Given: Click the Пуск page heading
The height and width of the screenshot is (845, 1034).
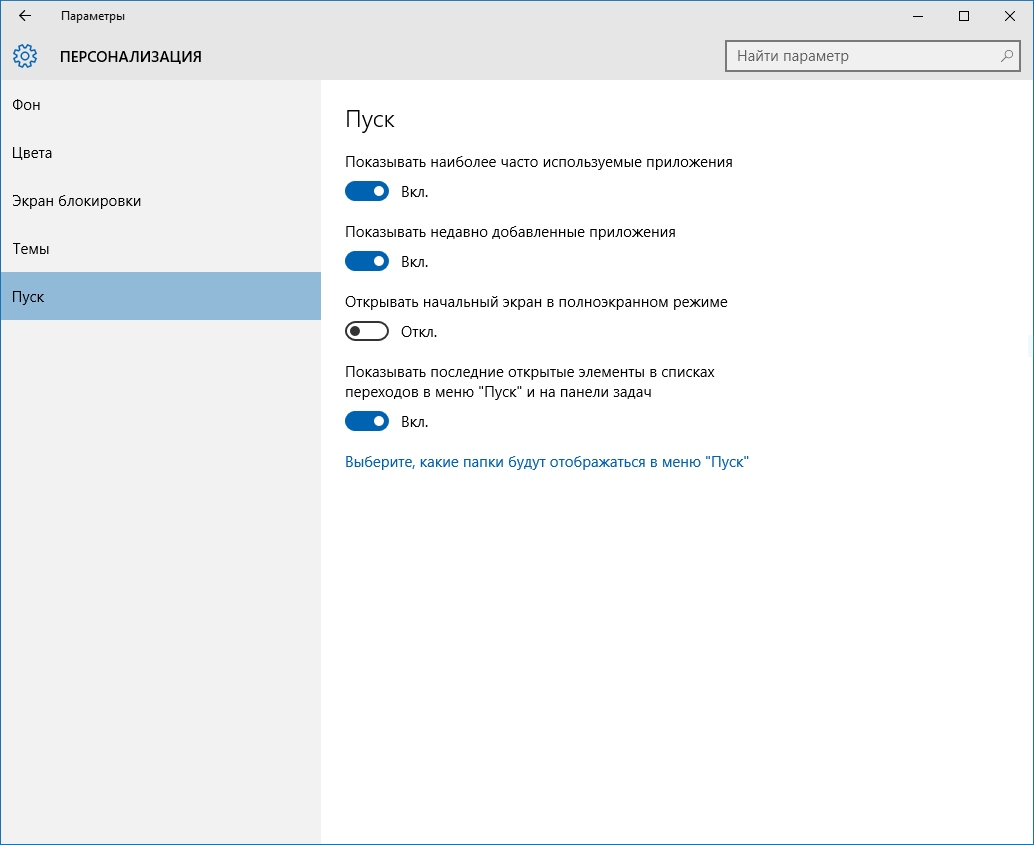Looking at the screenshot, I should 370,120.
